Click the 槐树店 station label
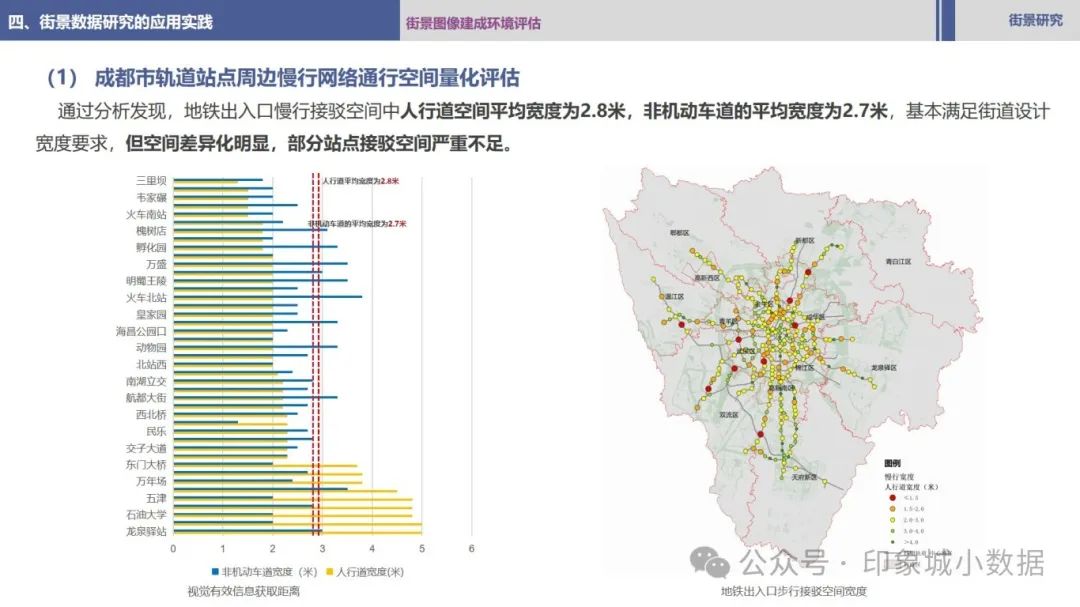 (x=151, y=231)
